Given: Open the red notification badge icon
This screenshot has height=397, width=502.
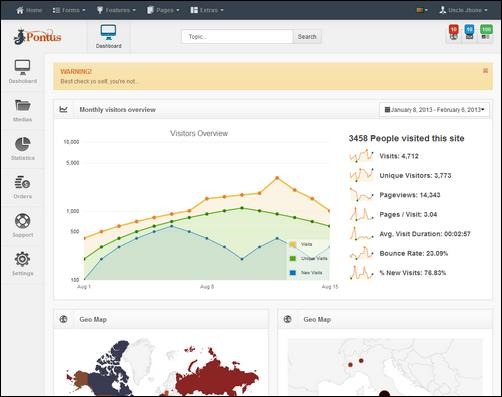Looking at the screenshot, I should click(453, 33).
